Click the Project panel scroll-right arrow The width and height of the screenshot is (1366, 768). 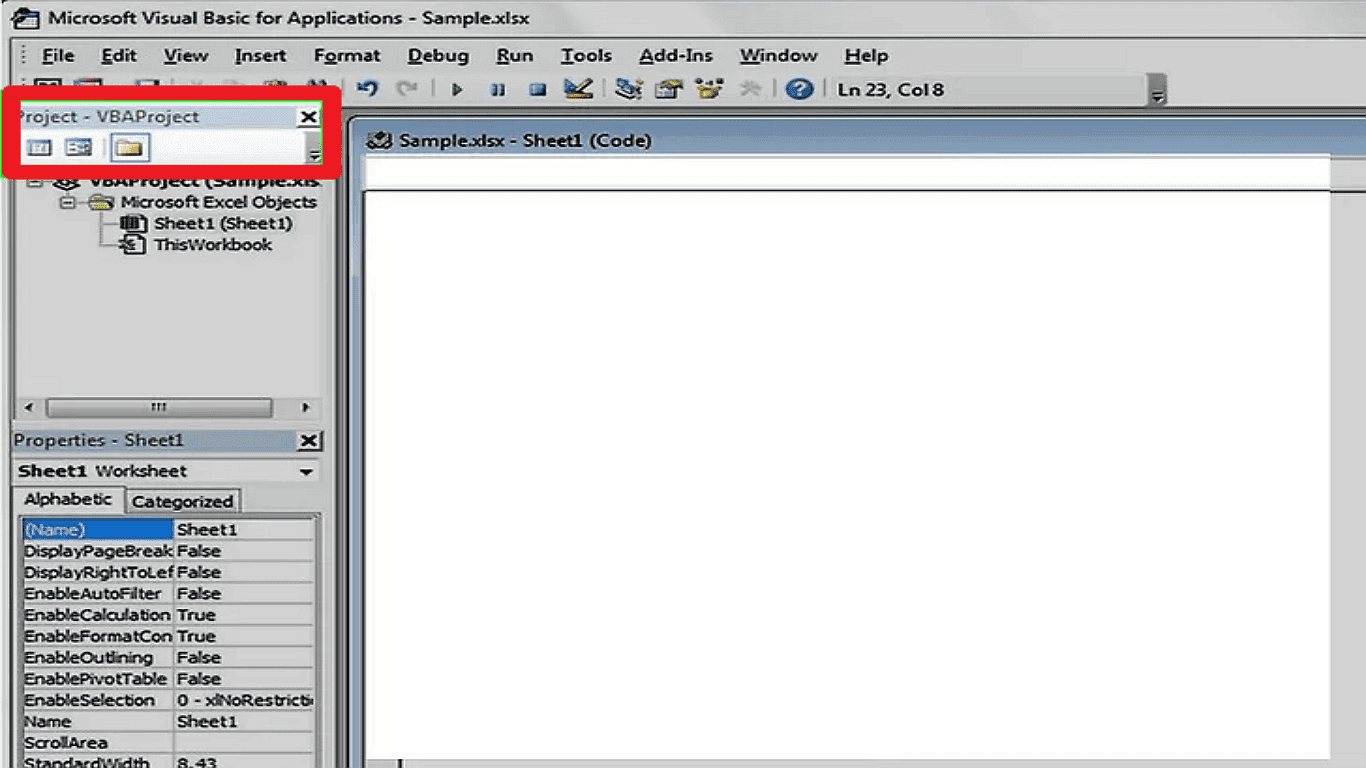coord(306,408)
